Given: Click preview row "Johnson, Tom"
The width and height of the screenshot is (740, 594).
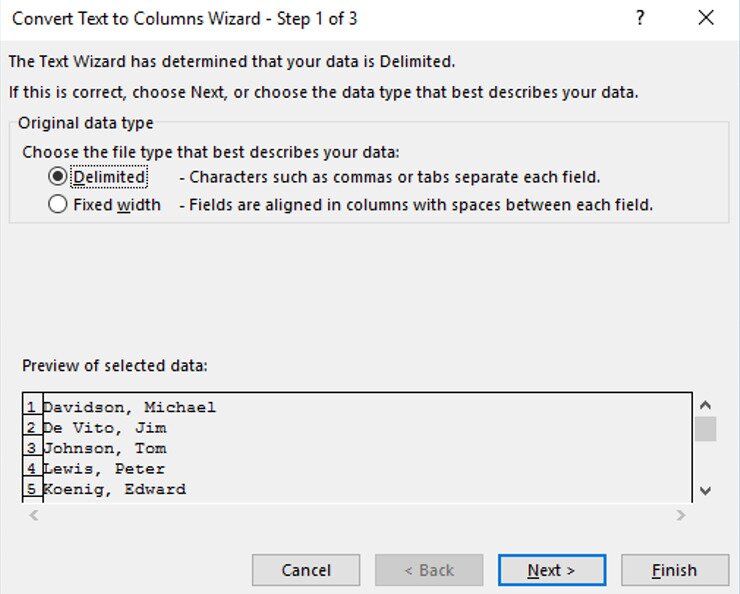Looking at the screenshot, I should click(105, 448).
